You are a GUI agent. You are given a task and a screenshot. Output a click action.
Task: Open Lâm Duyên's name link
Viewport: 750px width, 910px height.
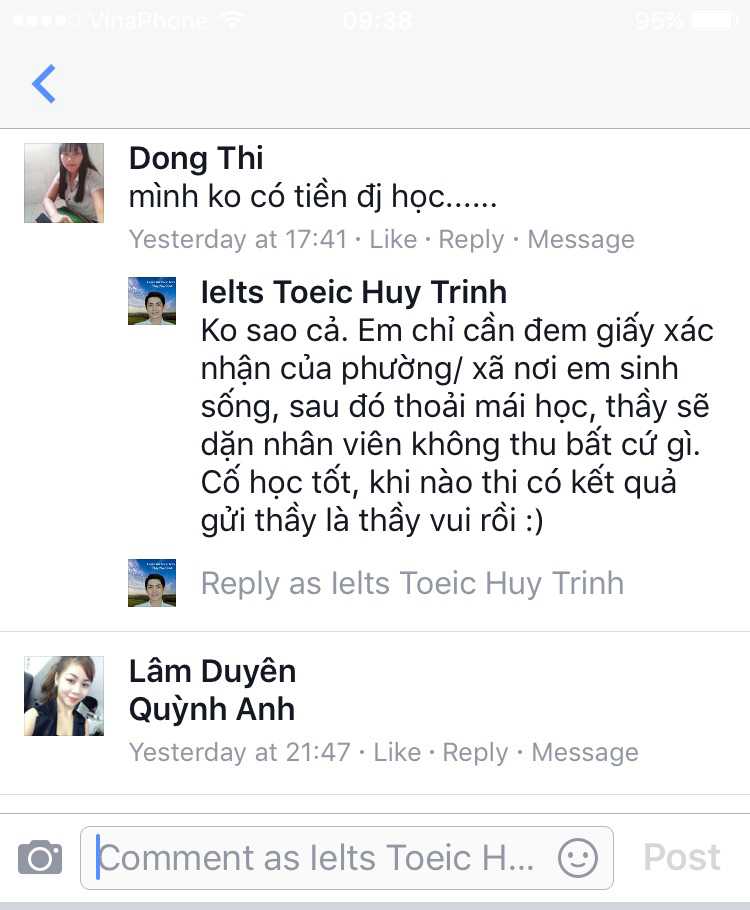tap(212, 671)
